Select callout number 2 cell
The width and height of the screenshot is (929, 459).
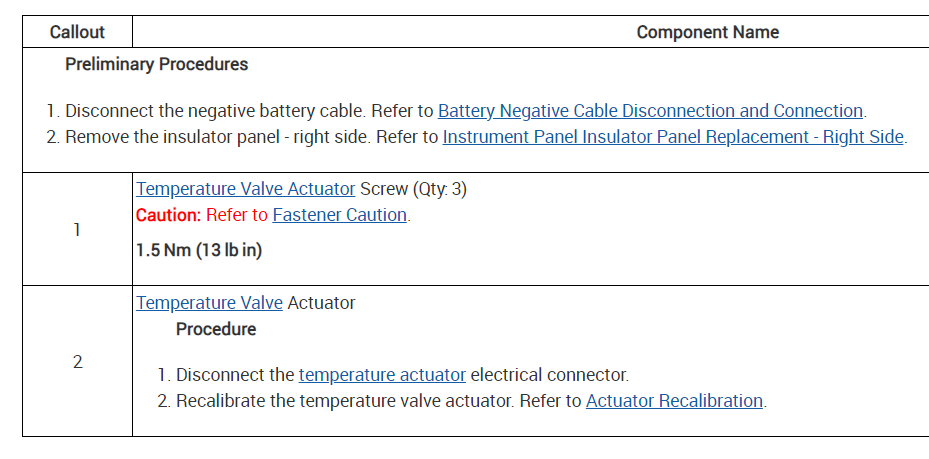[x=77, y=362]
